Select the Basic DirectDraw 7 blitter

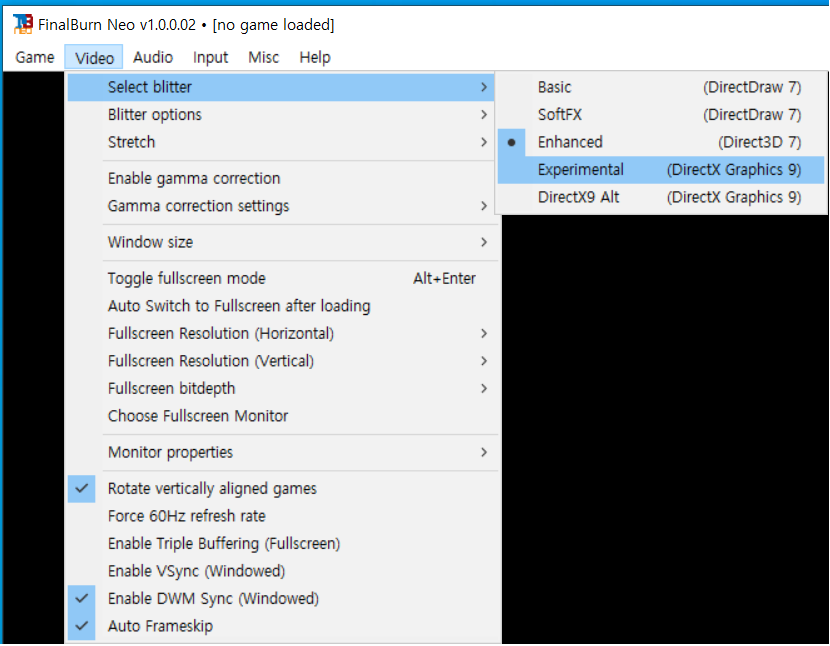click(661, 87)
